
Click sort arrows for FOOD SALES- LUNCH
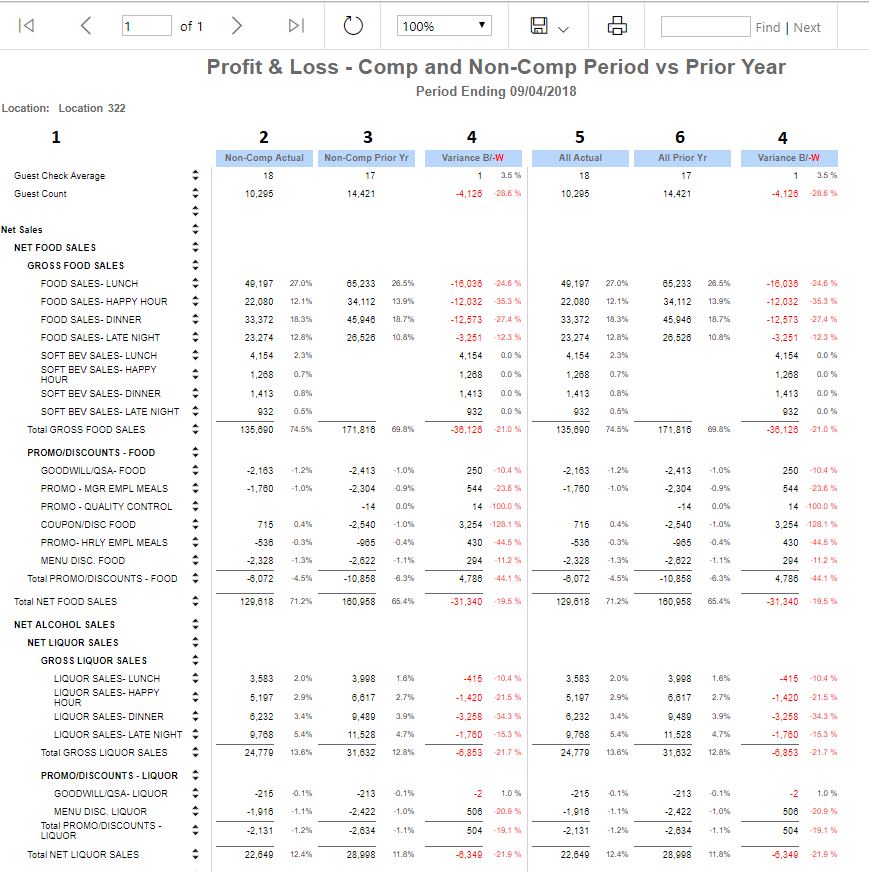[195, 283]
